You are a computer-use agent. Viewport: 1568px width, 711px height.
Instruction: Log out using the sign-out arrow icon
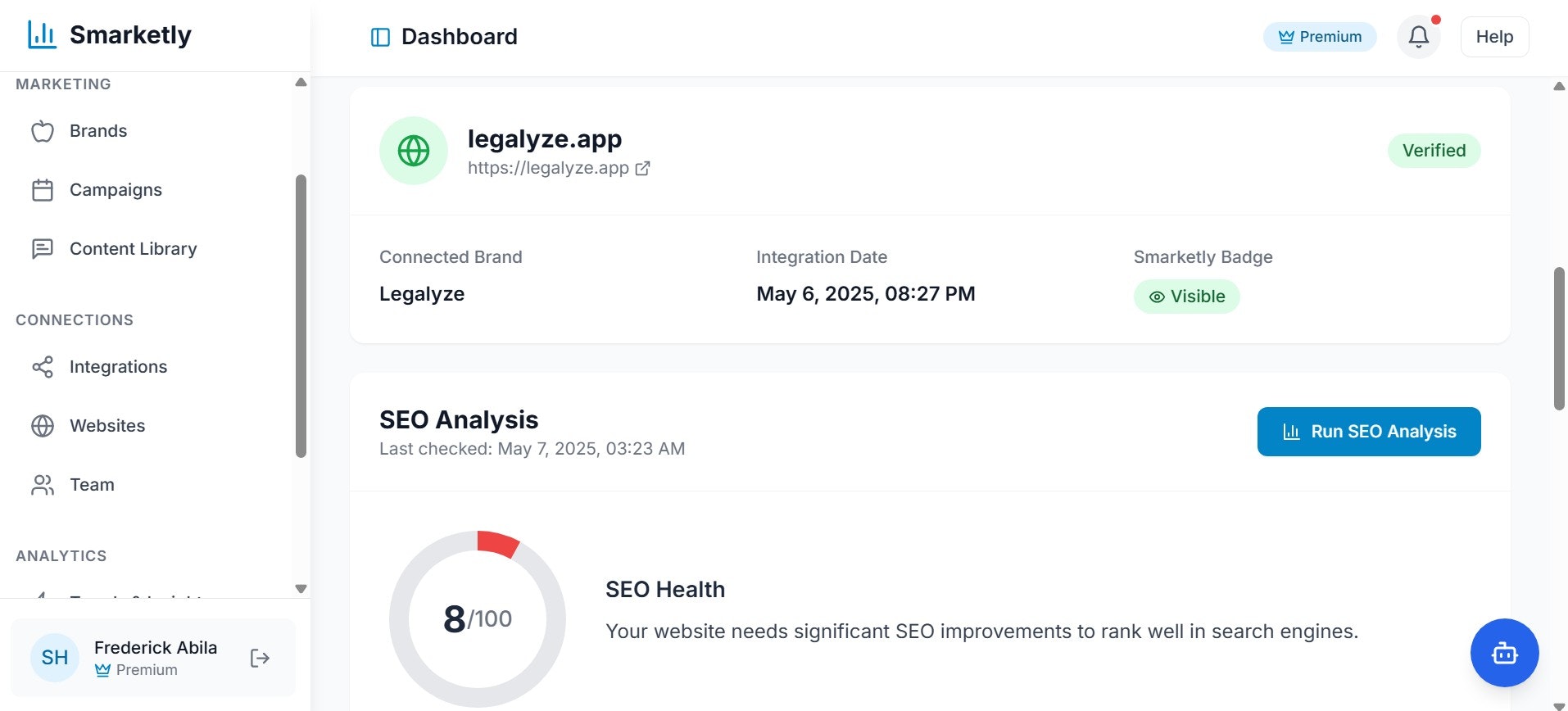point(260,658)
